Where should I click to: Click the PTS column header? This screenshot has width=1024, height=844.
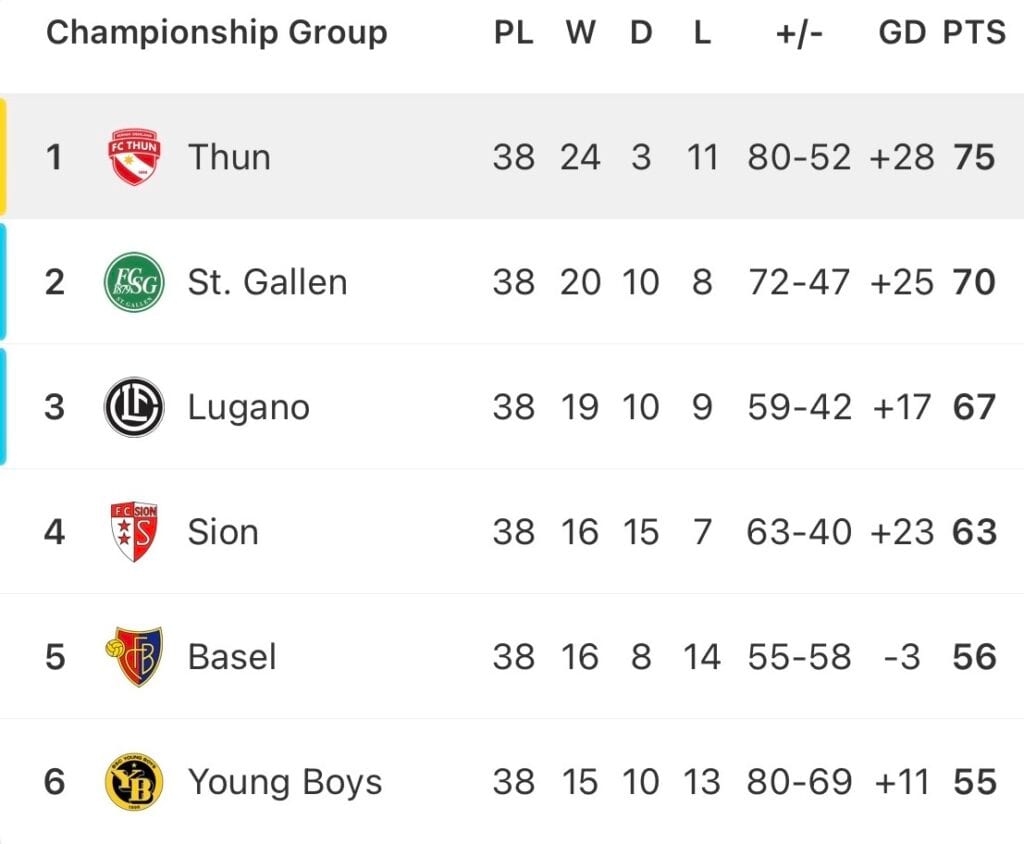(974, 32)
